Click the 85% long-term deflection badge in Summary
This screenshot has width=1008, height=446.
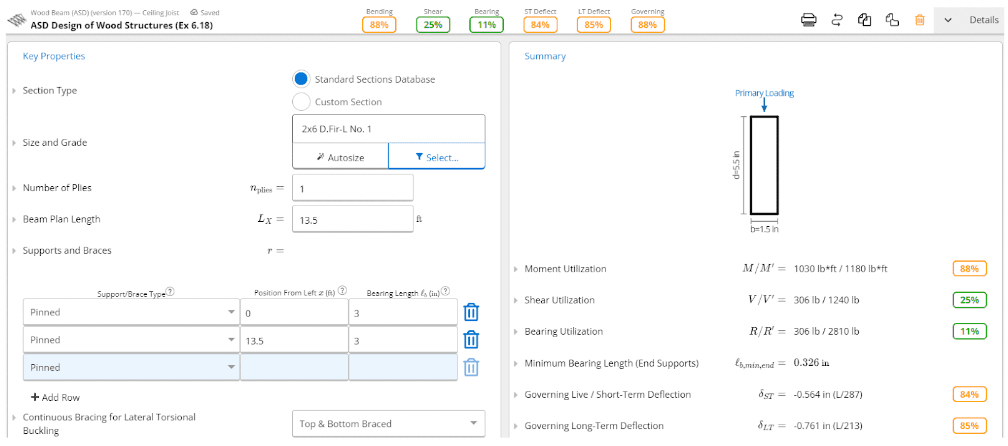969,426
